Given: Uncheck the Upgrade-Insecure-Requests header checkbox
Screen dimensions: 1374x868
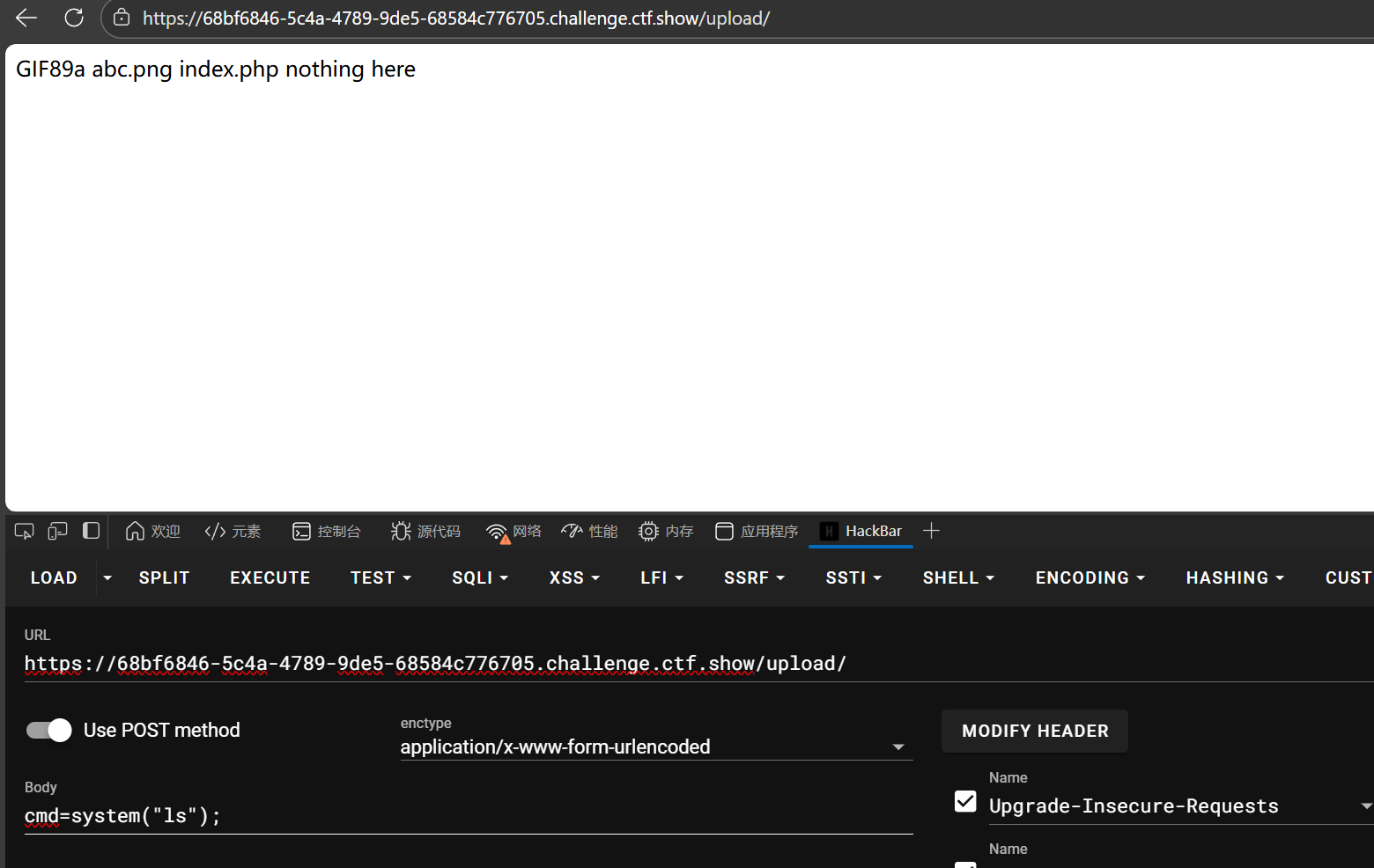Looking at the screenshot, I should [965, 801].
